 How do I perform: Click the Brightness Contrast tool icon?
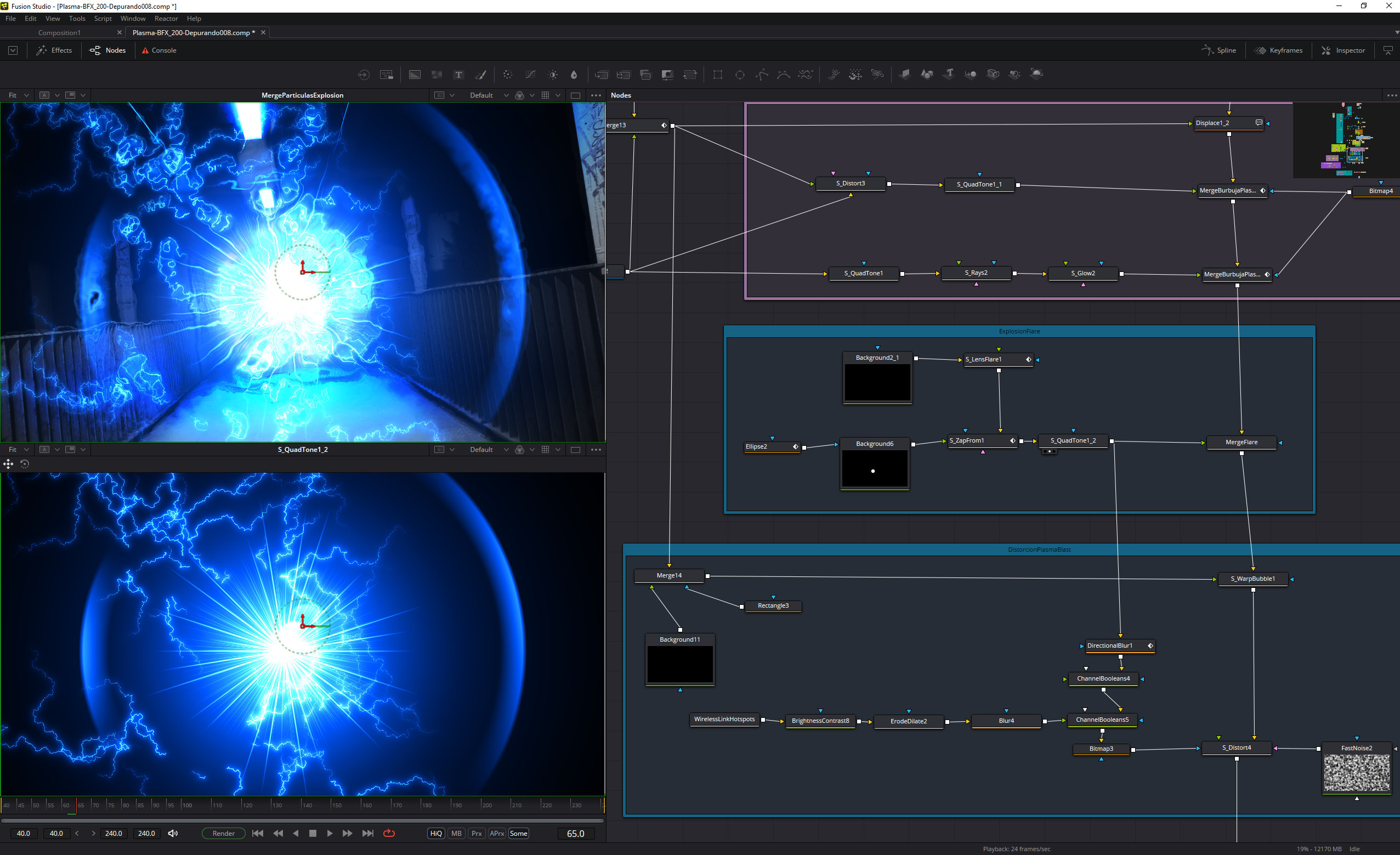click(552, 75)
